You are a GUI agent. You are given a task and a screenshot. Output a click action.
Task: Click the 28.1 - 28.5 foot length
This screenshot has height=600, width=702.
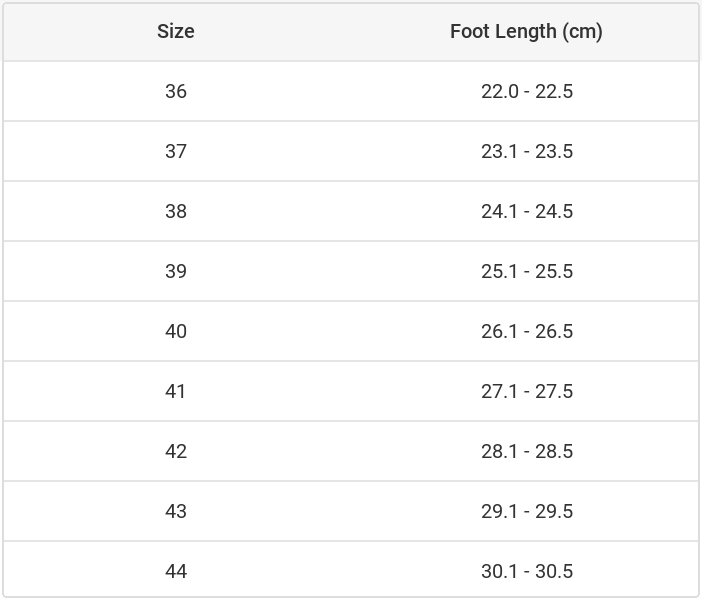pos(526,451)
